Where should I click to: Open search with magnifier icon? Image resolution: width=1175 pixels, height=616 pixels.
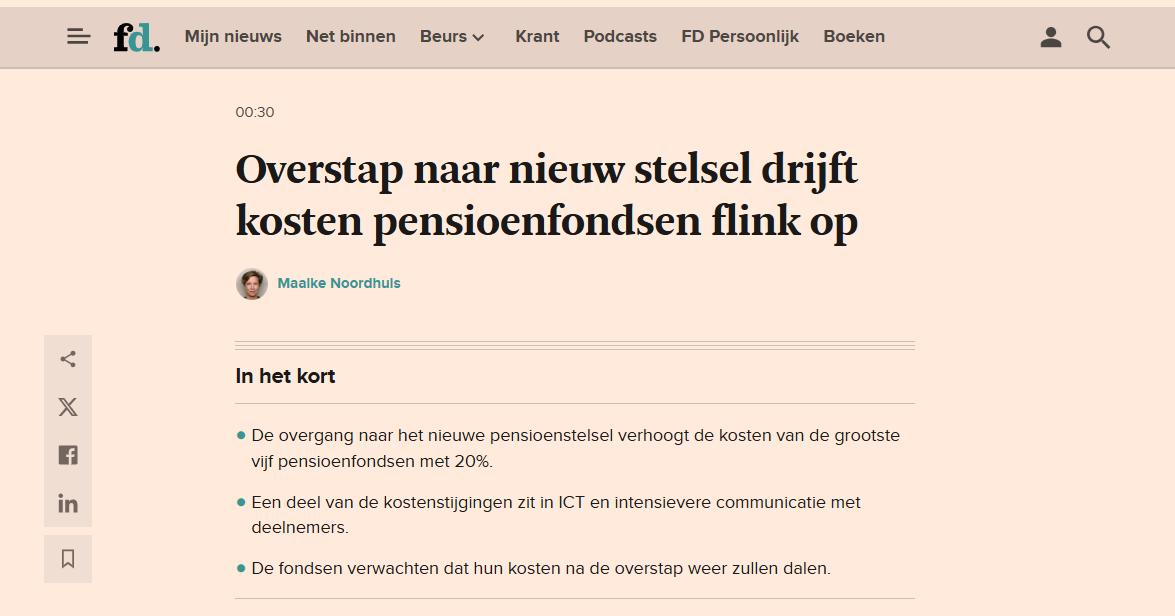(1098, 37)
